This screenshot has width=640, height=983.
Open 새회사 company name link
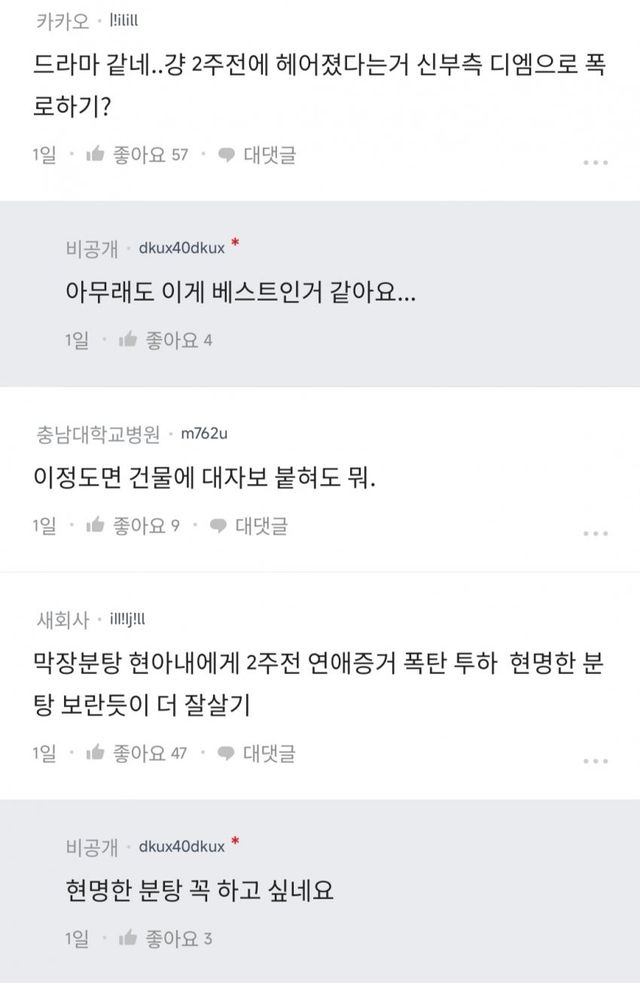pyautogui.click(x=60, y=620)
